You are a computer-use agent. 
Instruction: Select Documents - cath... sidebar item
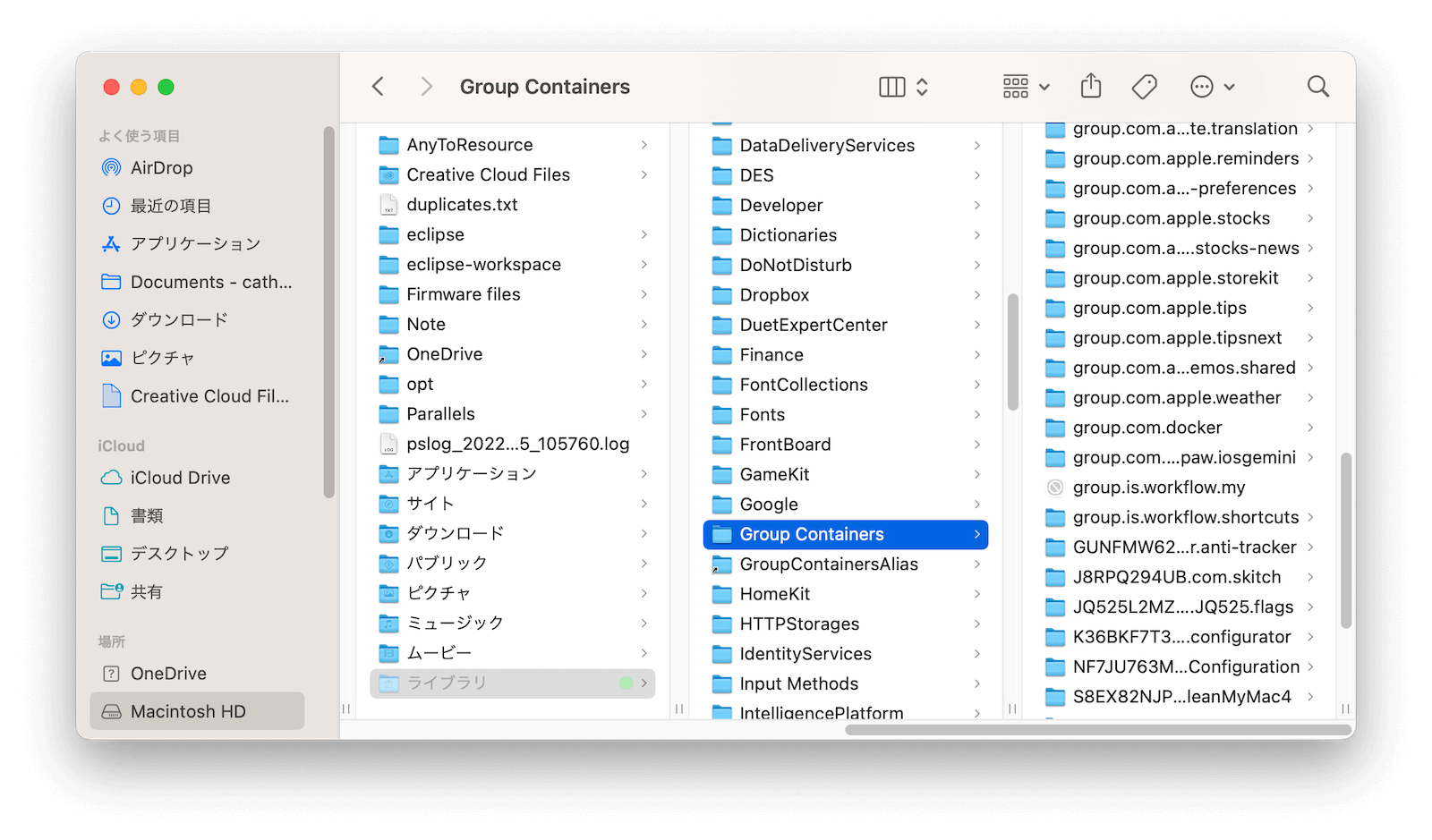[x=197, y=282]
